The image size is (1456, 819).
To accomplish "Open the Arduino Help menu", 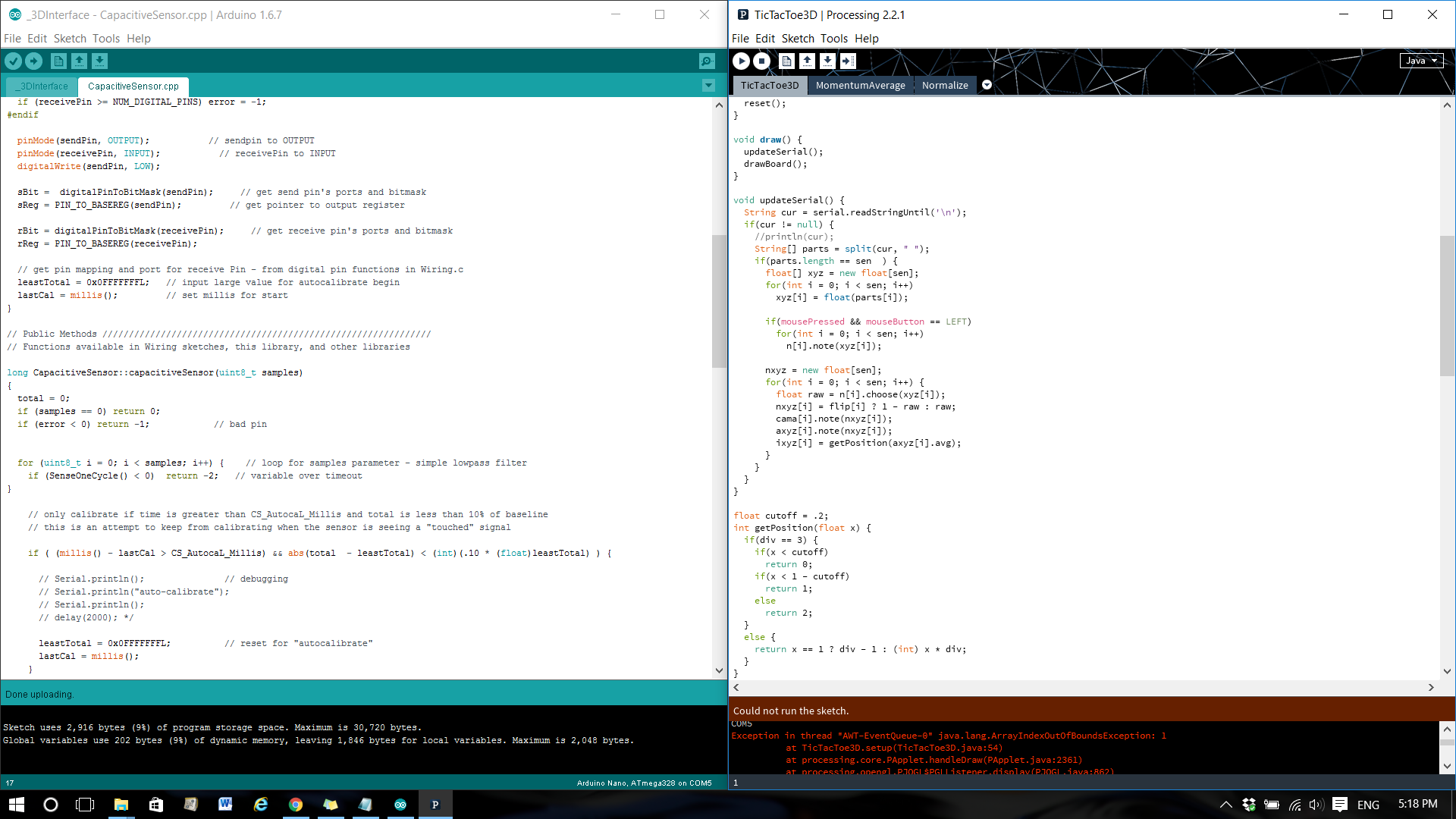I will pos(139,39).
